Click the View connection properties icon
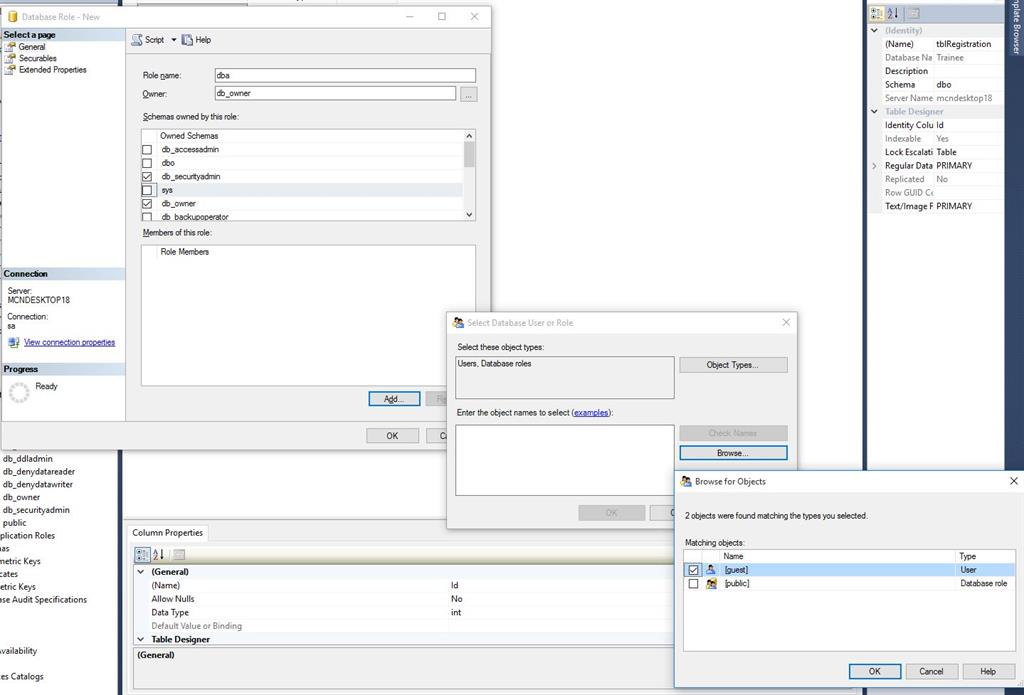The image size is (1024, 695). coord(13,342)
